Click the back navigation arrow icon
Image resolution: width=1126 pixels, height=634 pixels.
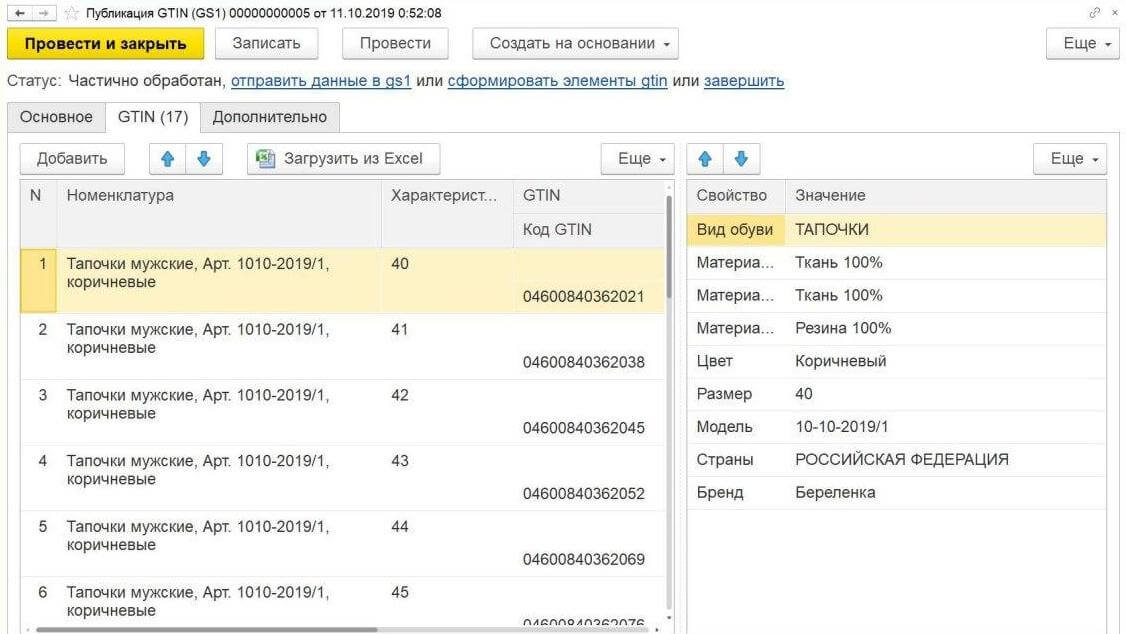pos(19,13)
